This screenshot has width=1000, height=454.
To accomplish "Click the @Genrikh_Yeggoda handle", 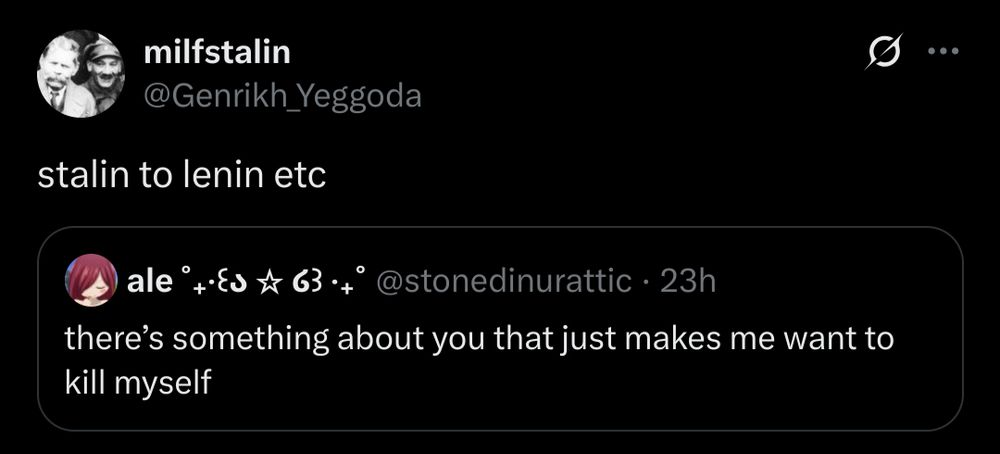I will coord(283,96).
